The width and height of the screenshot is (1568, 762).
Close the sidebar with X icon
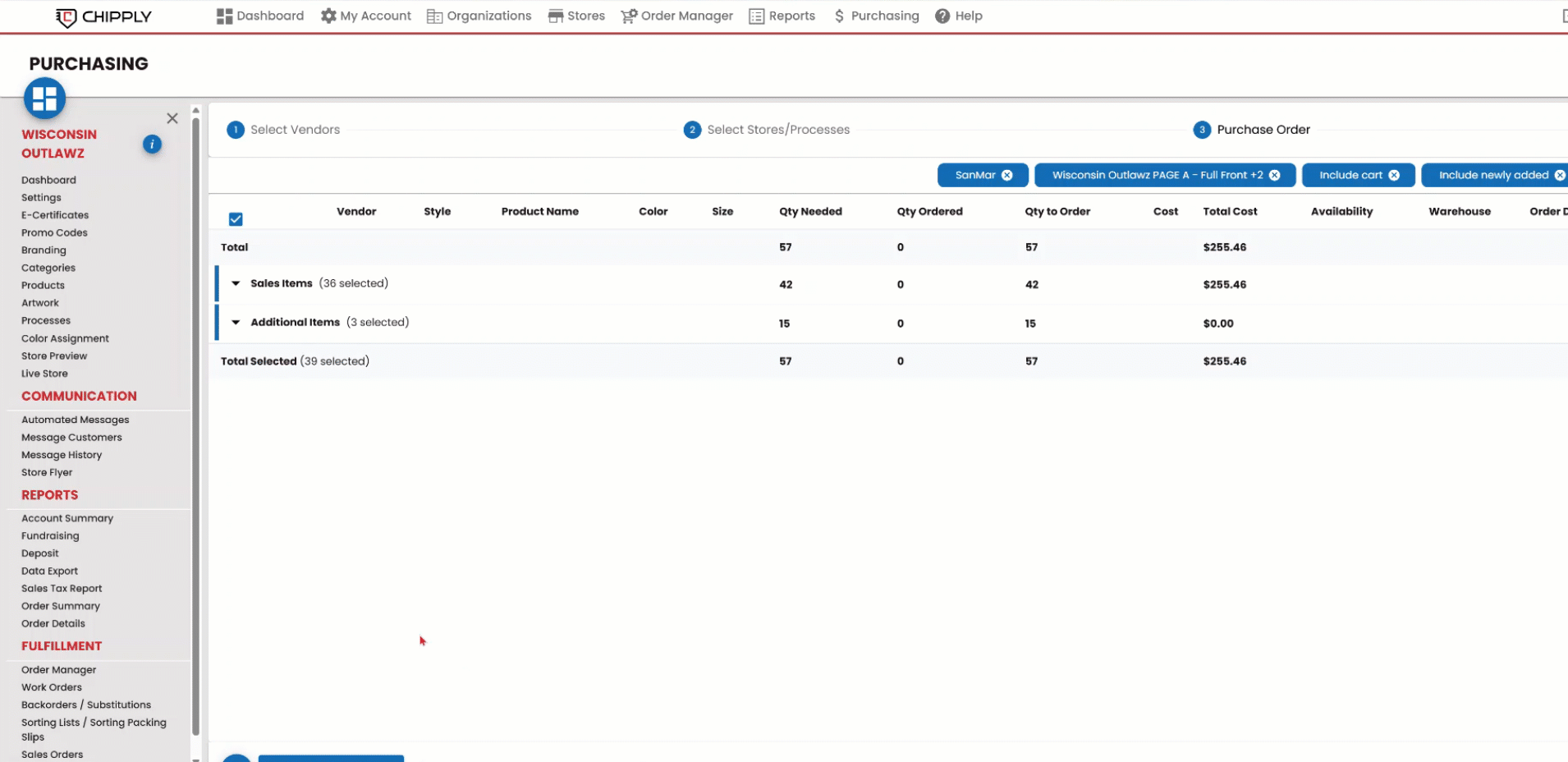click(172, 118)
